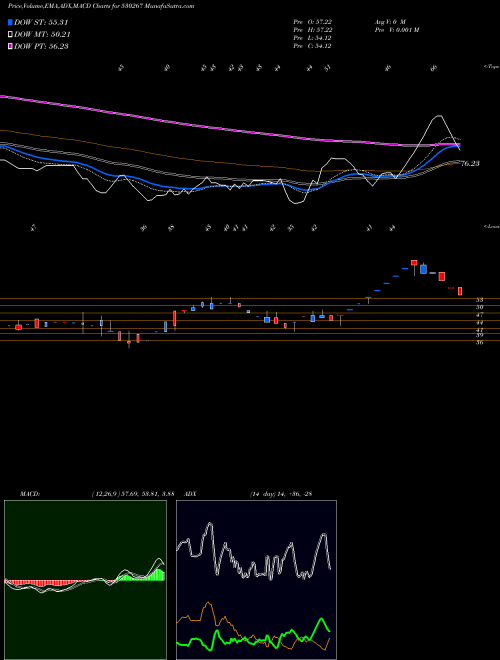This screenshot has width=500, height=660.
Task: Click the ADX '(14 day) 14, +36, -28' readout
Action: pyautogui.click(x=281, y=494)
